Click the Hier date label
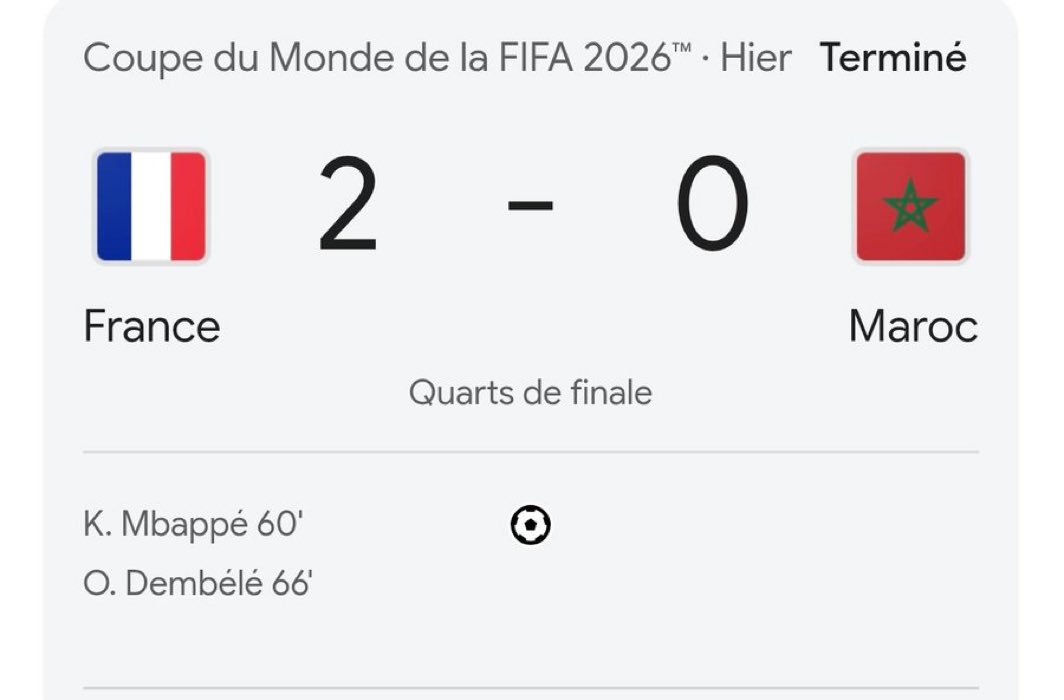 pyautogui.click(x=756, y=58)
